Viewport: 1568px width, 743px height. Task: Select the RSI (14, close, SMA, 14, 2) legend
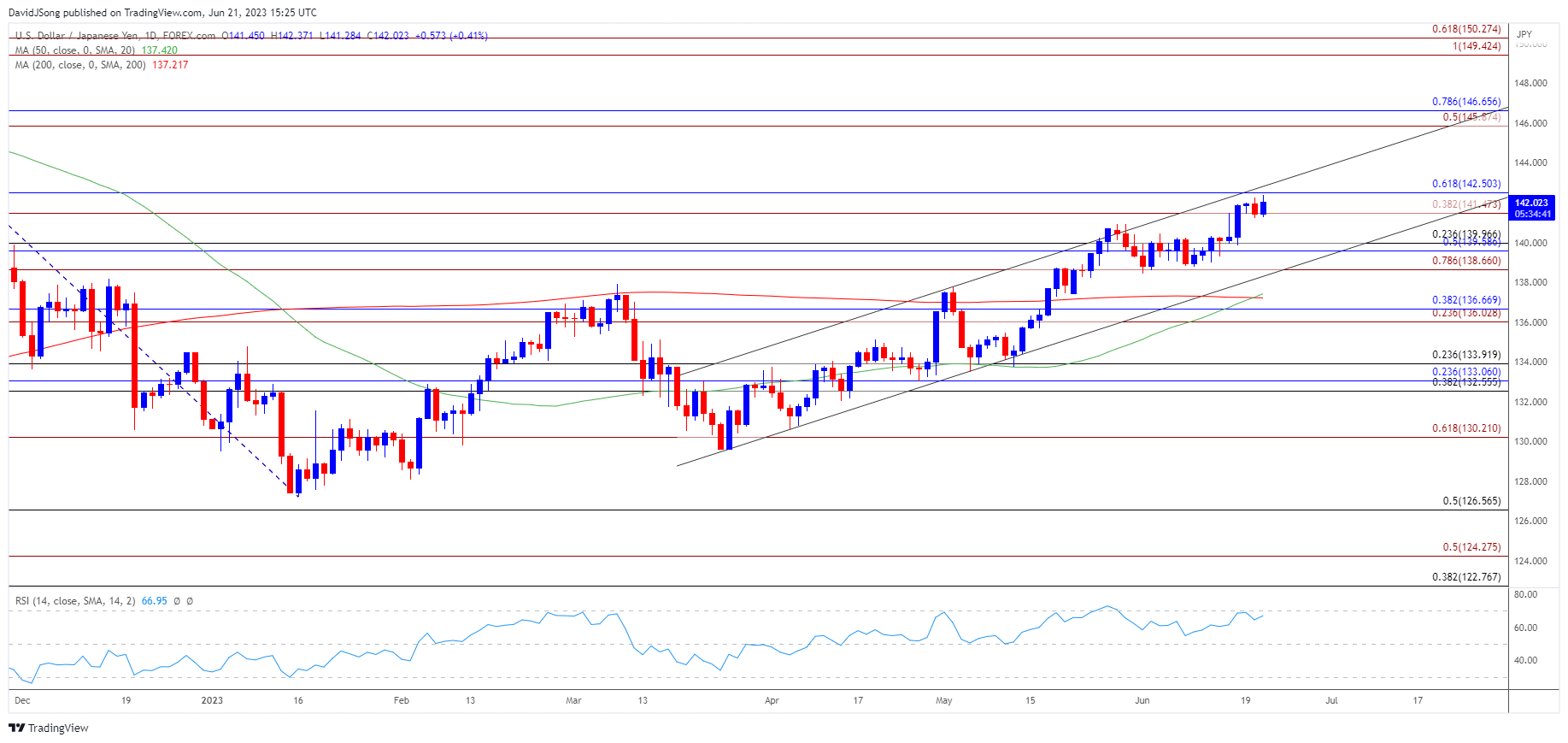[75, 601]
